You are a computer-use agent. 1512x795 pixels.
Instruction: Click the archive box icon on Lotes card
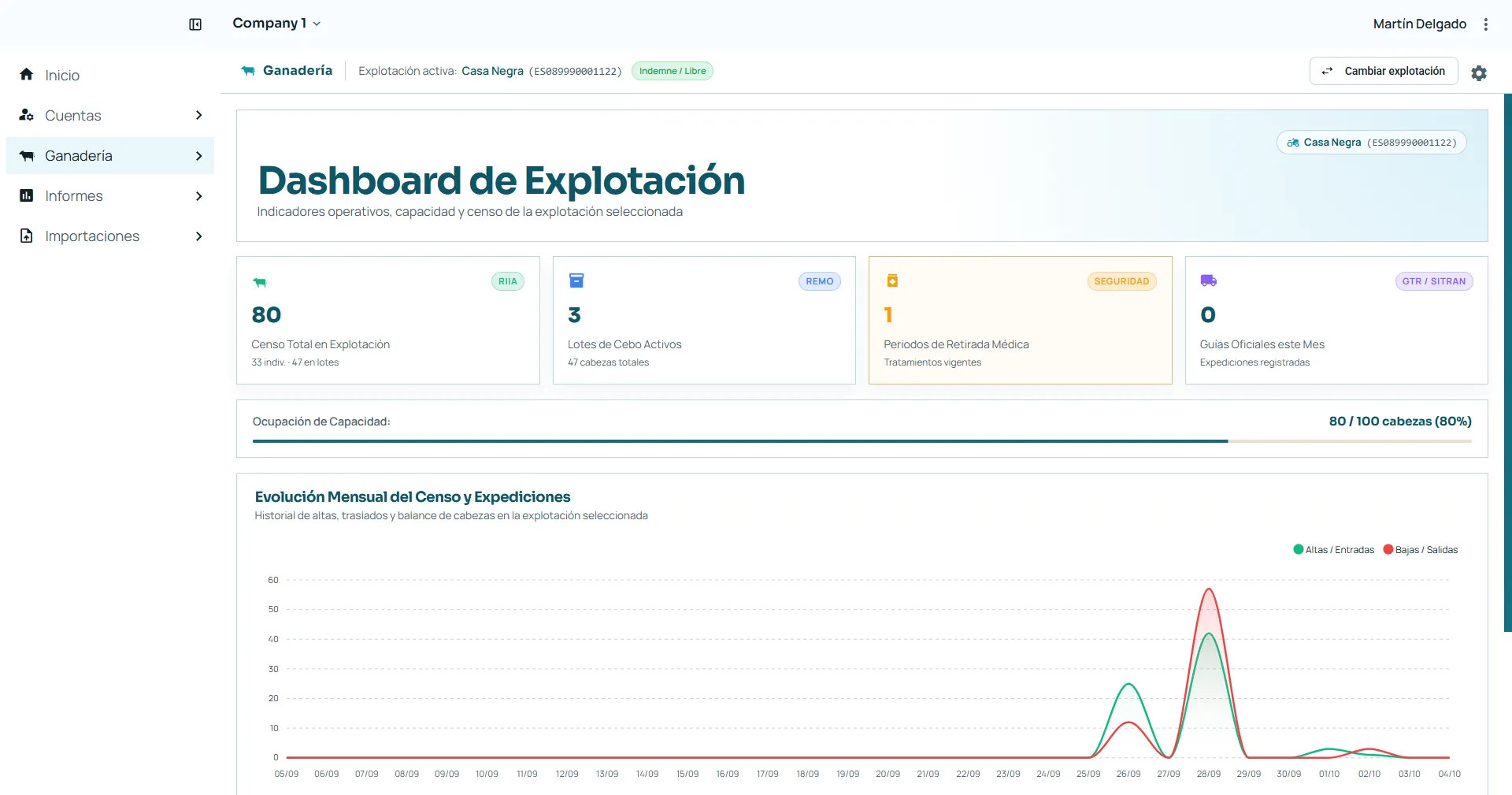576,280
